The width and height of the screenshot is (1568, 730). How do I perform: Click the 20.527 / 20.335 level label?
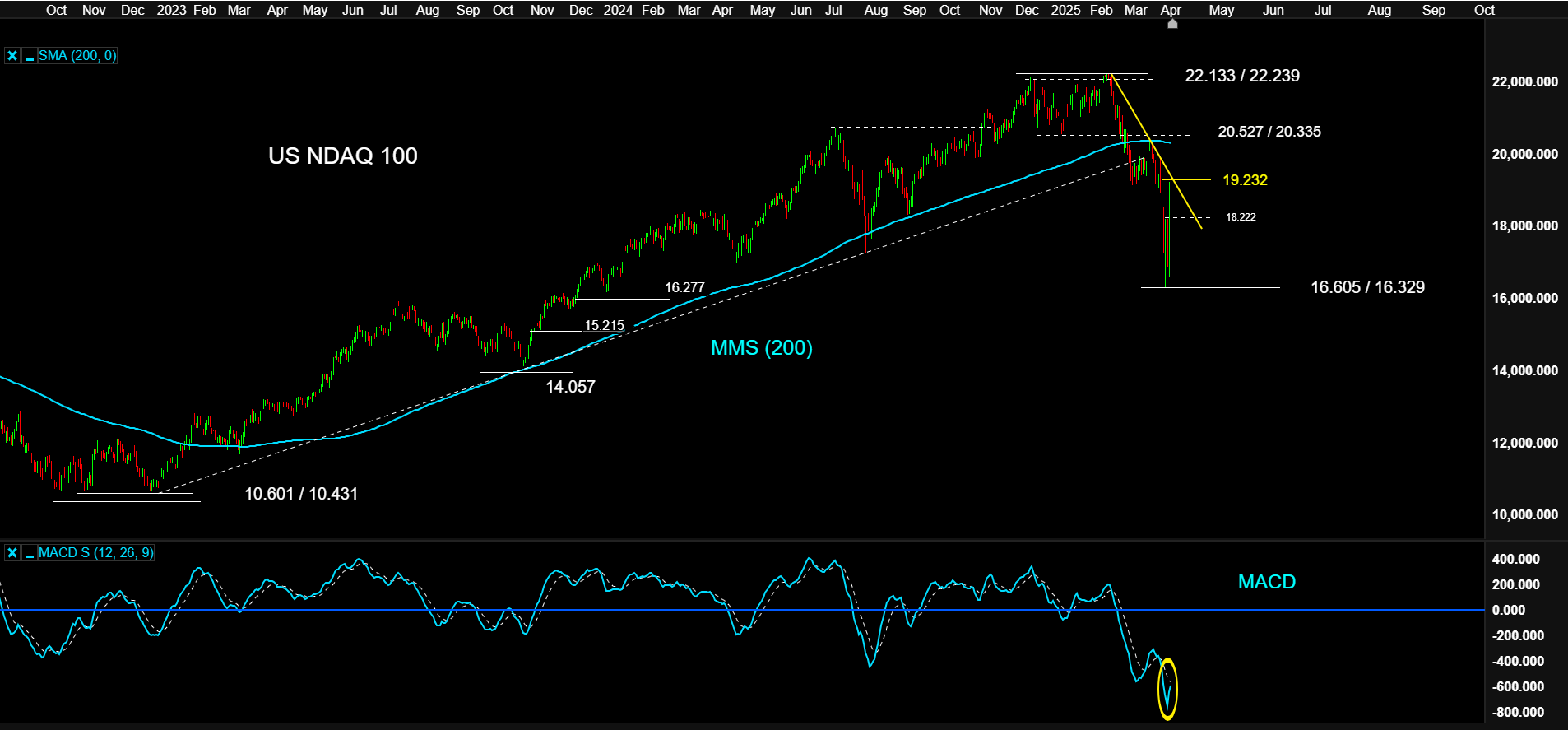coord(1269,132)
